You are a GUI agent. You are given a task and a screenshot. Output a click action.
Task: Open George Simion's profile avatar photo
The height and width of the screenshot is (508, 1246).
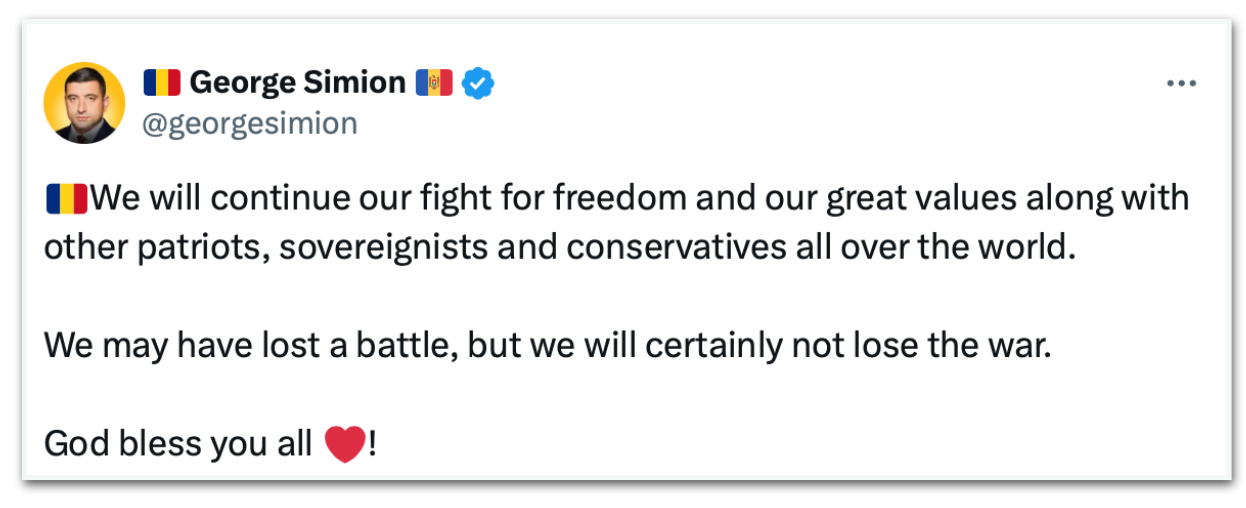tap(85, 103)
